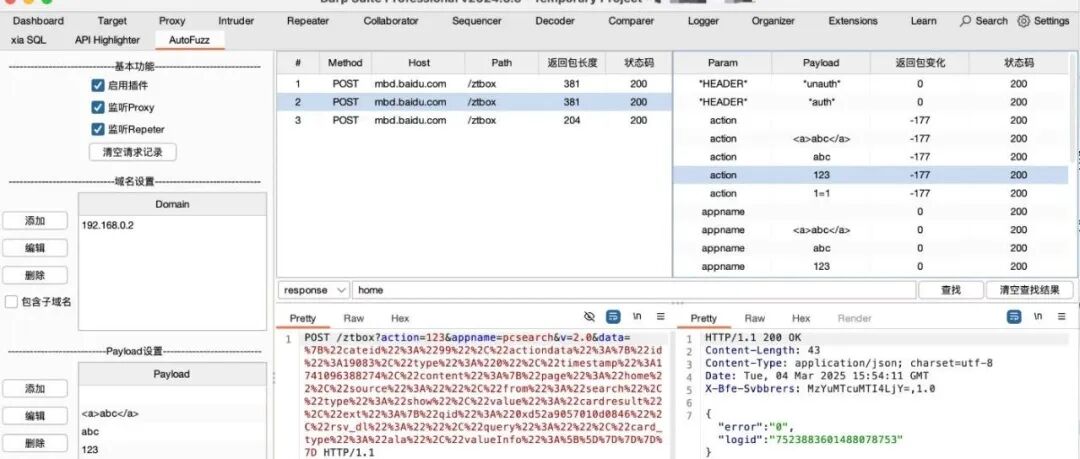Focus the search field containing home

[x=634, y=290]
